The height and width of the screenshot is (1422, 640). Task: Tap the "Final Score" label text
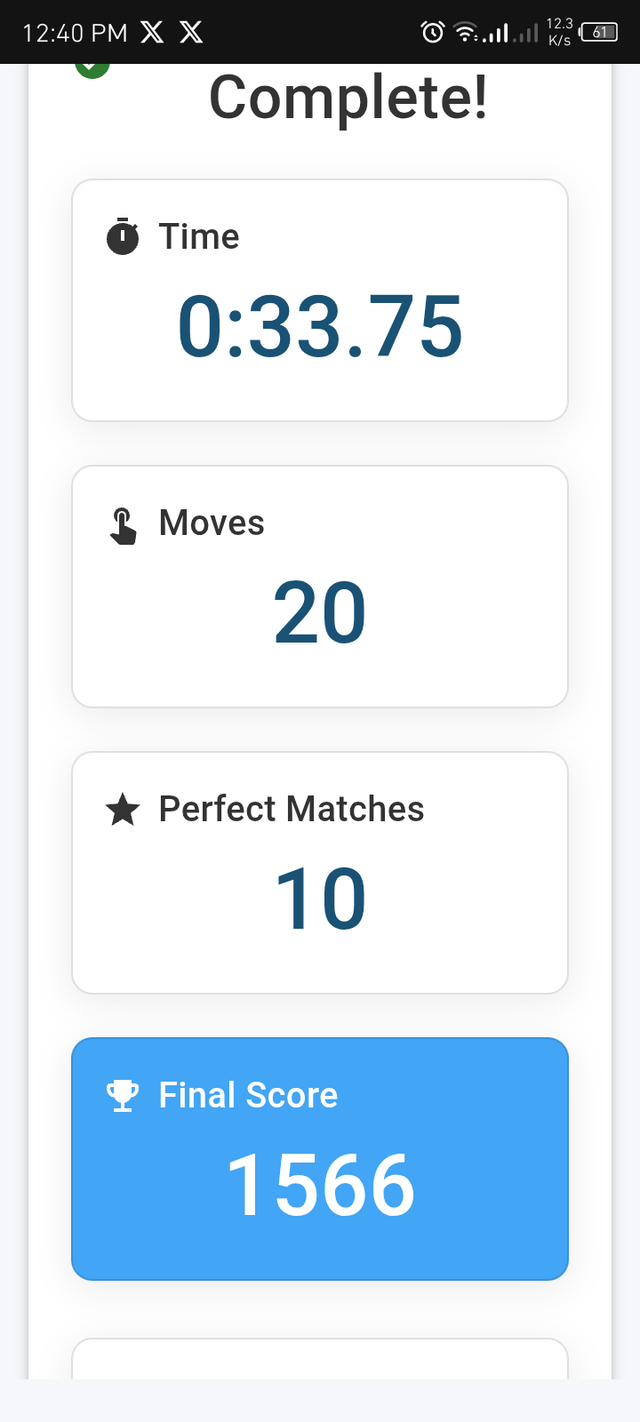tap(248, 1095)
